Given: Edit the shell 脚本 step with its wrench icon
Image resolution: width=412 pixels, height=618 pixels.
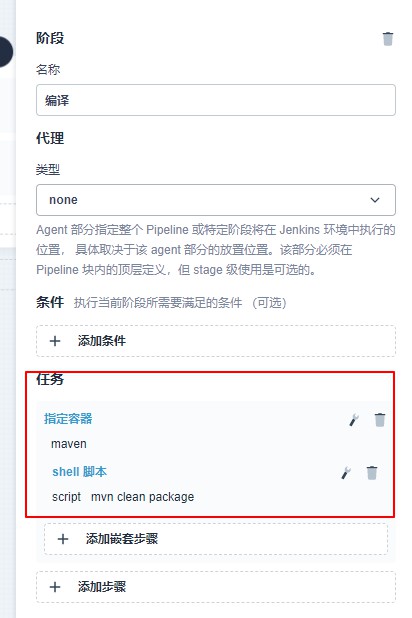Looking at the screenshot, I should (346, 473).
